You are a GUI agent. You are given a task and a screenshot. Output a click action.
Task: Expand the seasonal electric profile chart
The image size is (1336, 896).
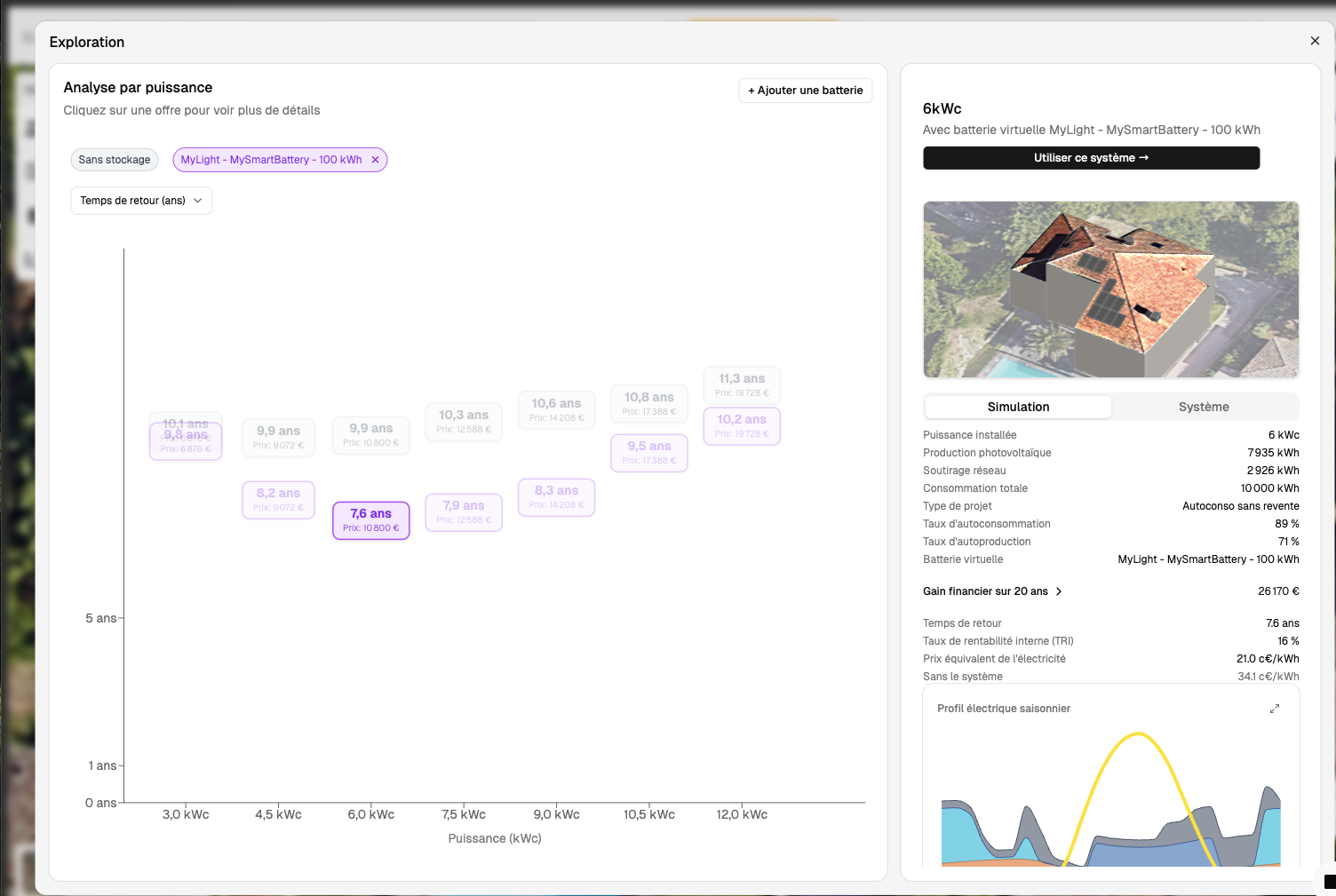(1275, 709)
